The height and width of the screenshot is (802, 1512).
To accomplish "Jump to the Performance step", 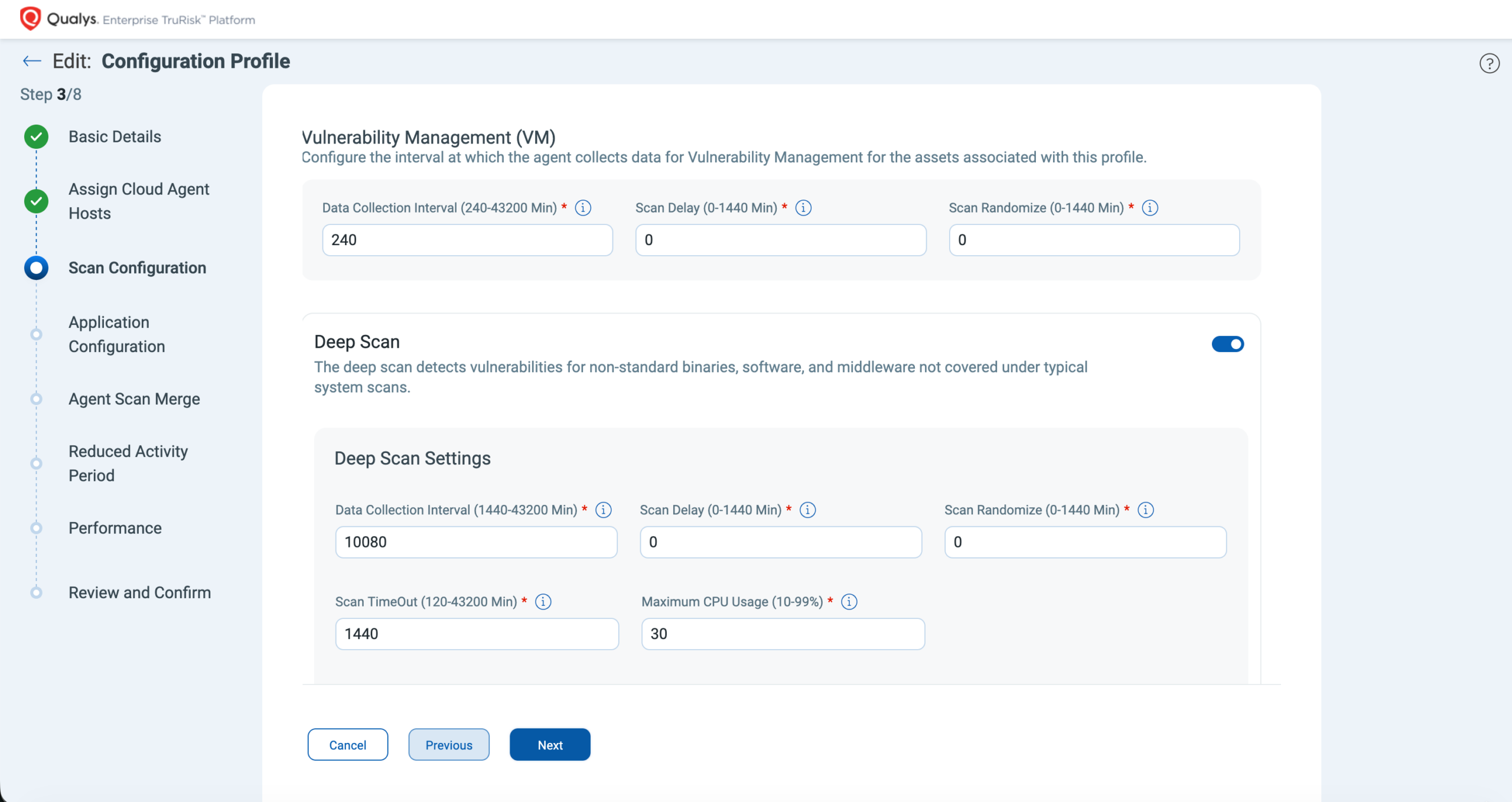I will [x=115, y=528].
